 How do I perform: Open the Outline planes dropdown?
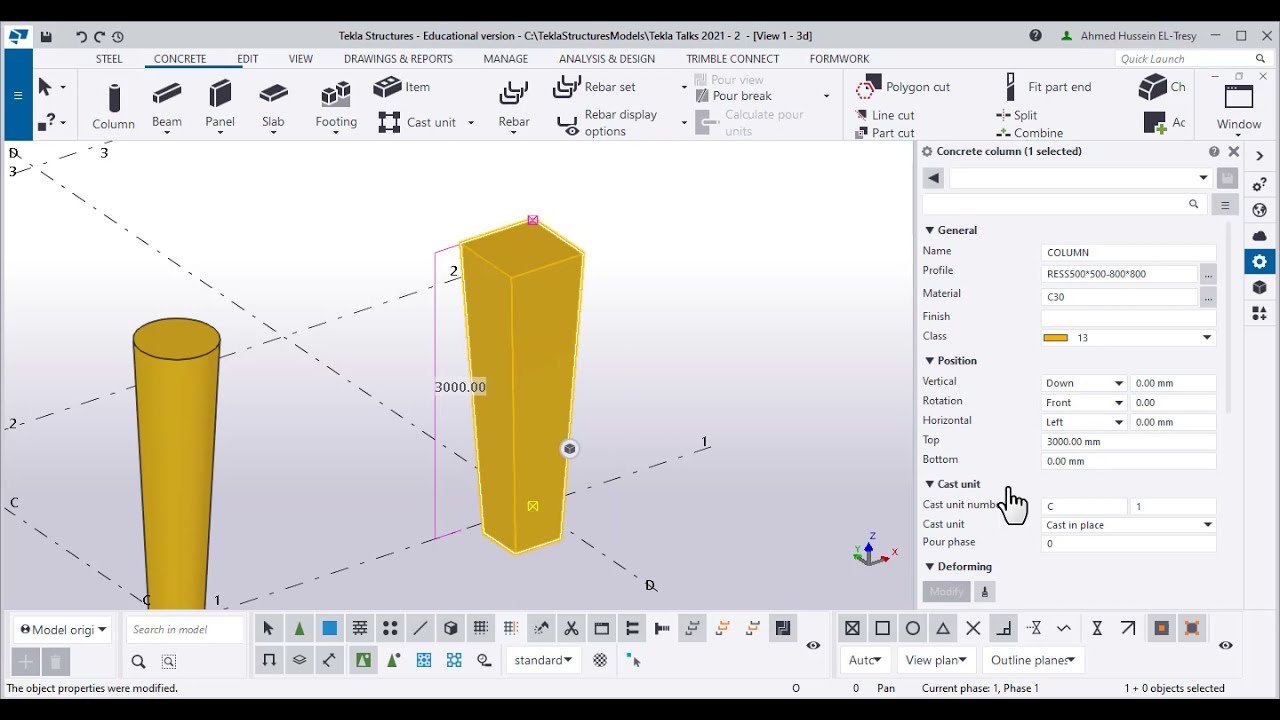click(1032, 660)
